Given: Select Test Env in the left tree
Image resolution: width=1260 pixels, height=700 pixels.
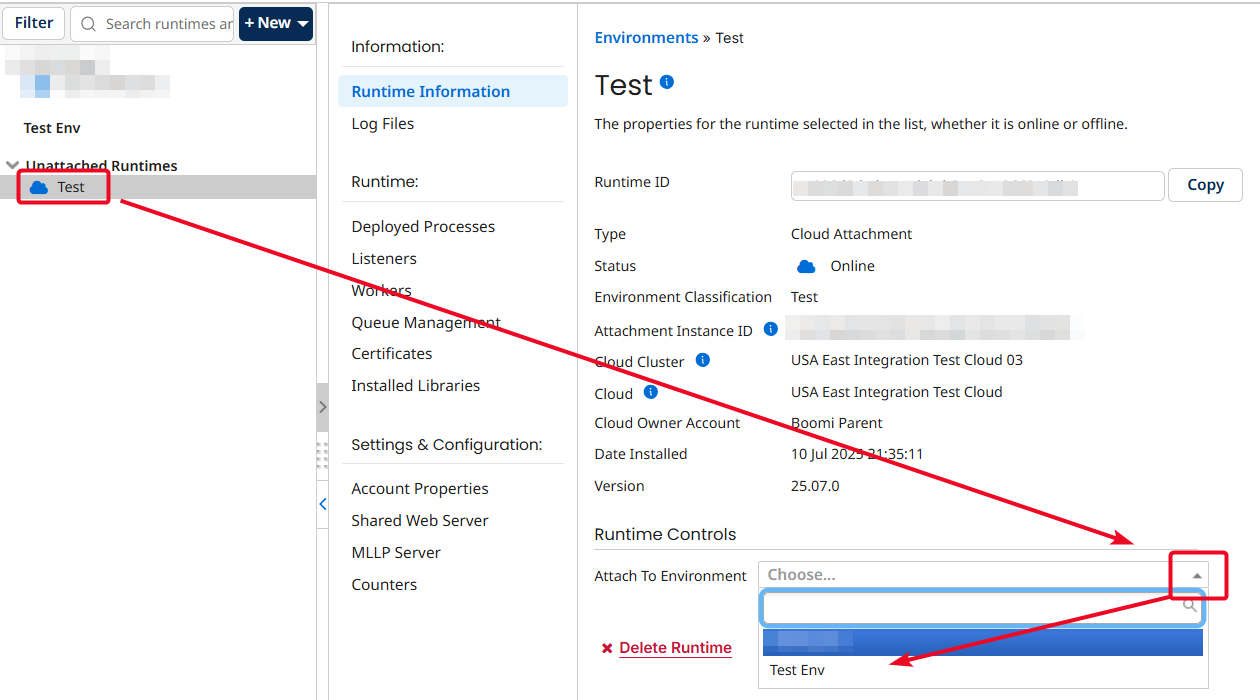Looking at the screenshot, I should point(52,128).
